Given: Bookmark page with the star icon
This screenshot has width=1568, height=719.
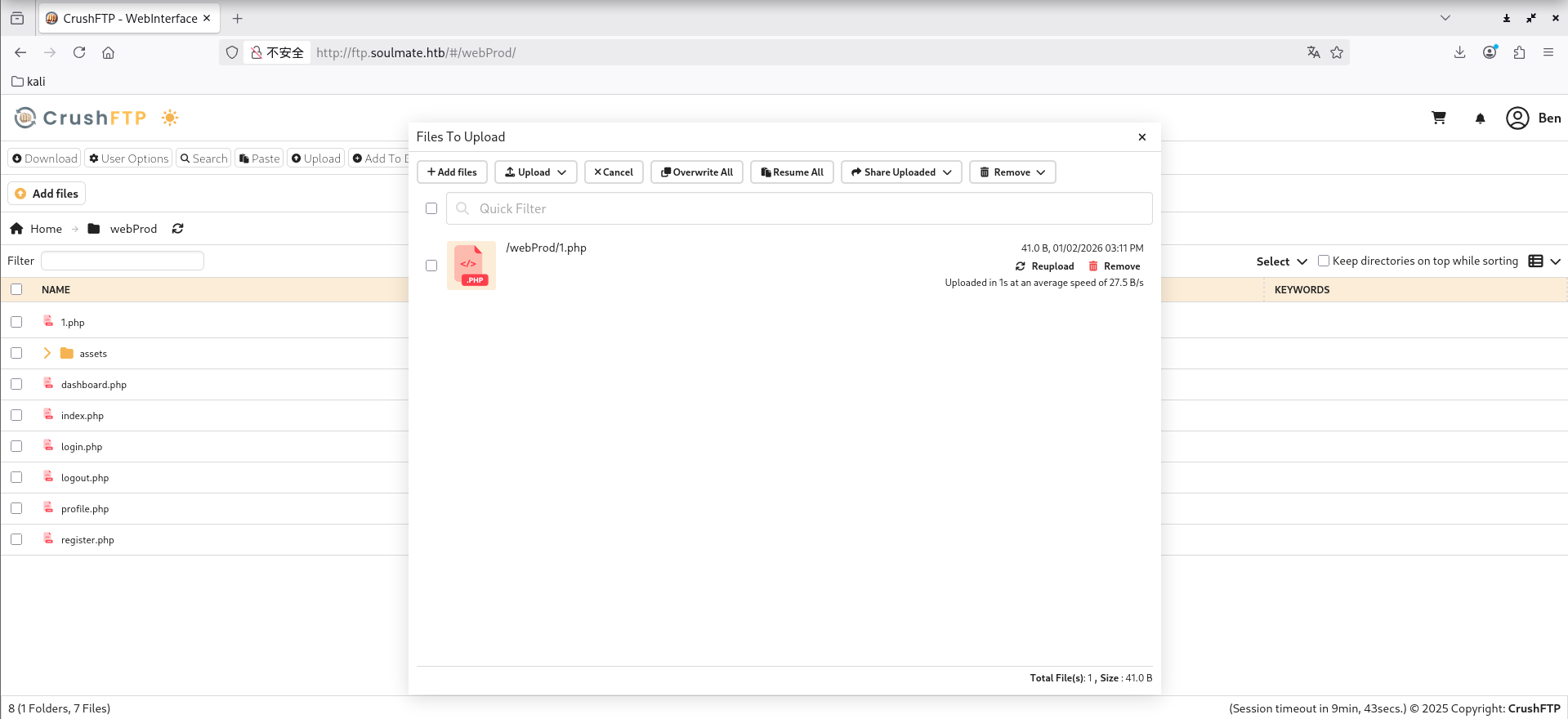Looking at the screenshot, I should coord(1337,52).
